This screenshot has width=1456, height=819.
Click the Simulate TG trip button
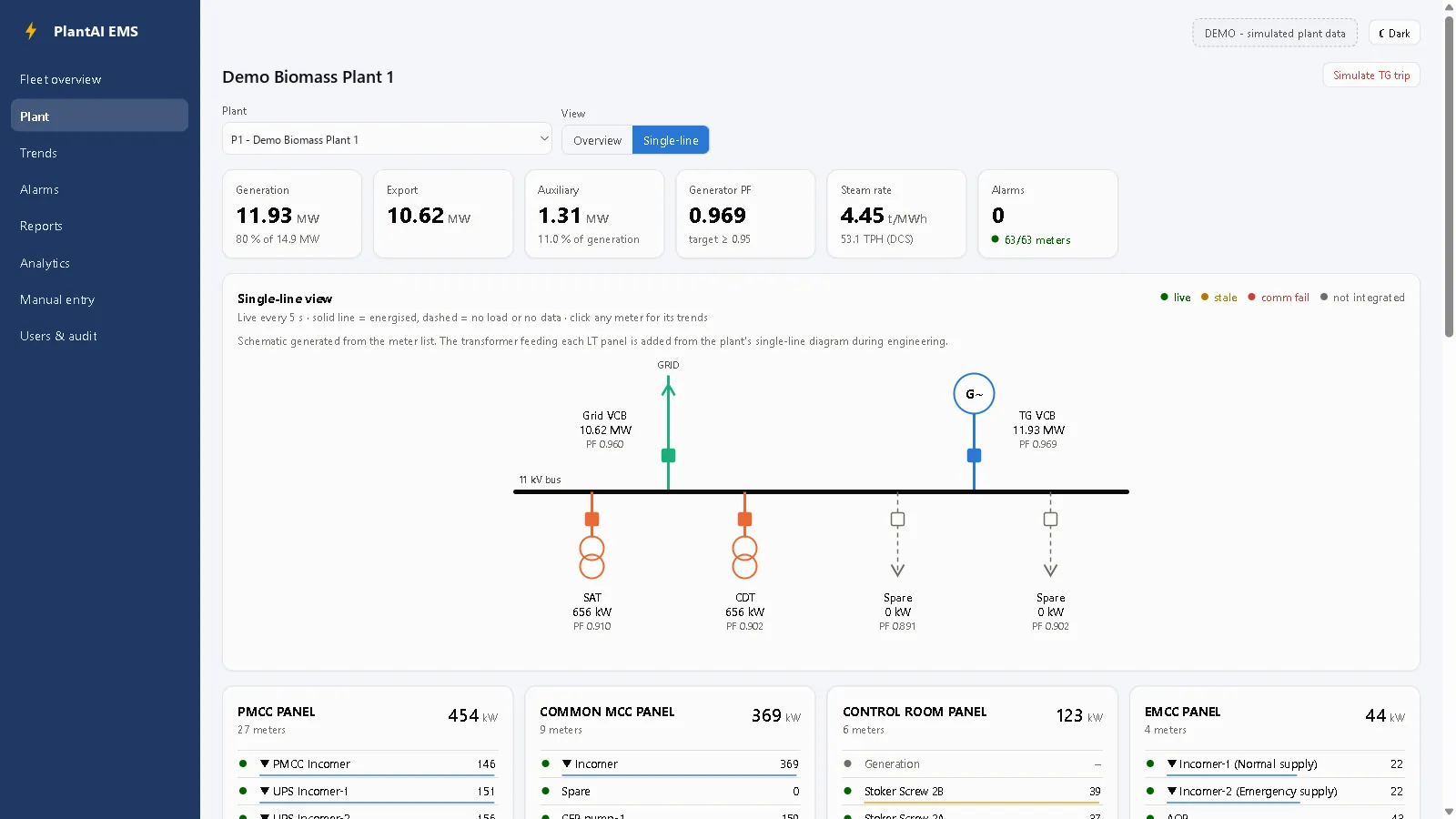1371,76
